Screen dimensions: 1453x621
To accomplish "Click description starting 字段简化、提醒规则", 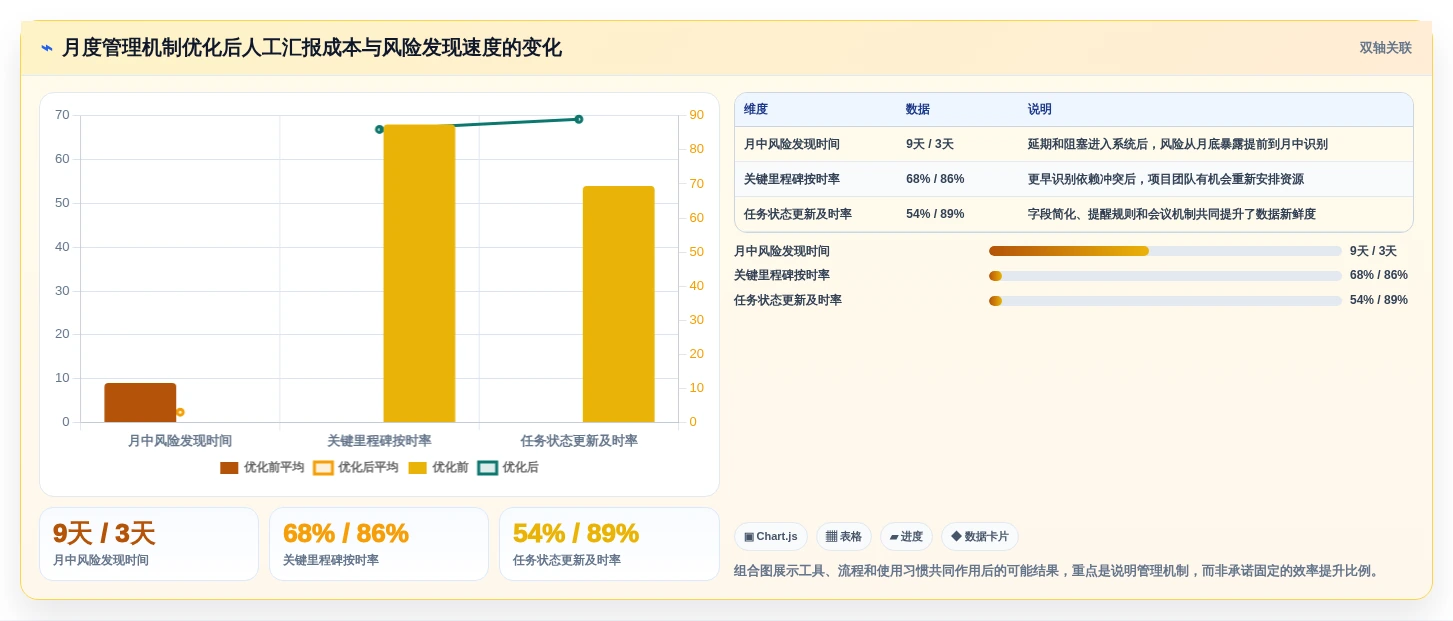I will [x=1172, y=214].
